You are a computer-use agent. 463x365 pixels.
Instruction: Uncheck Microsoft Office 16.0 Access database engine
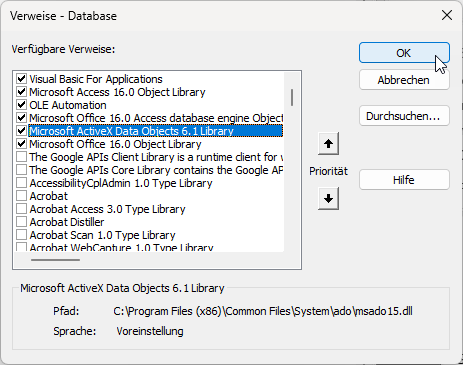point(22,118)
